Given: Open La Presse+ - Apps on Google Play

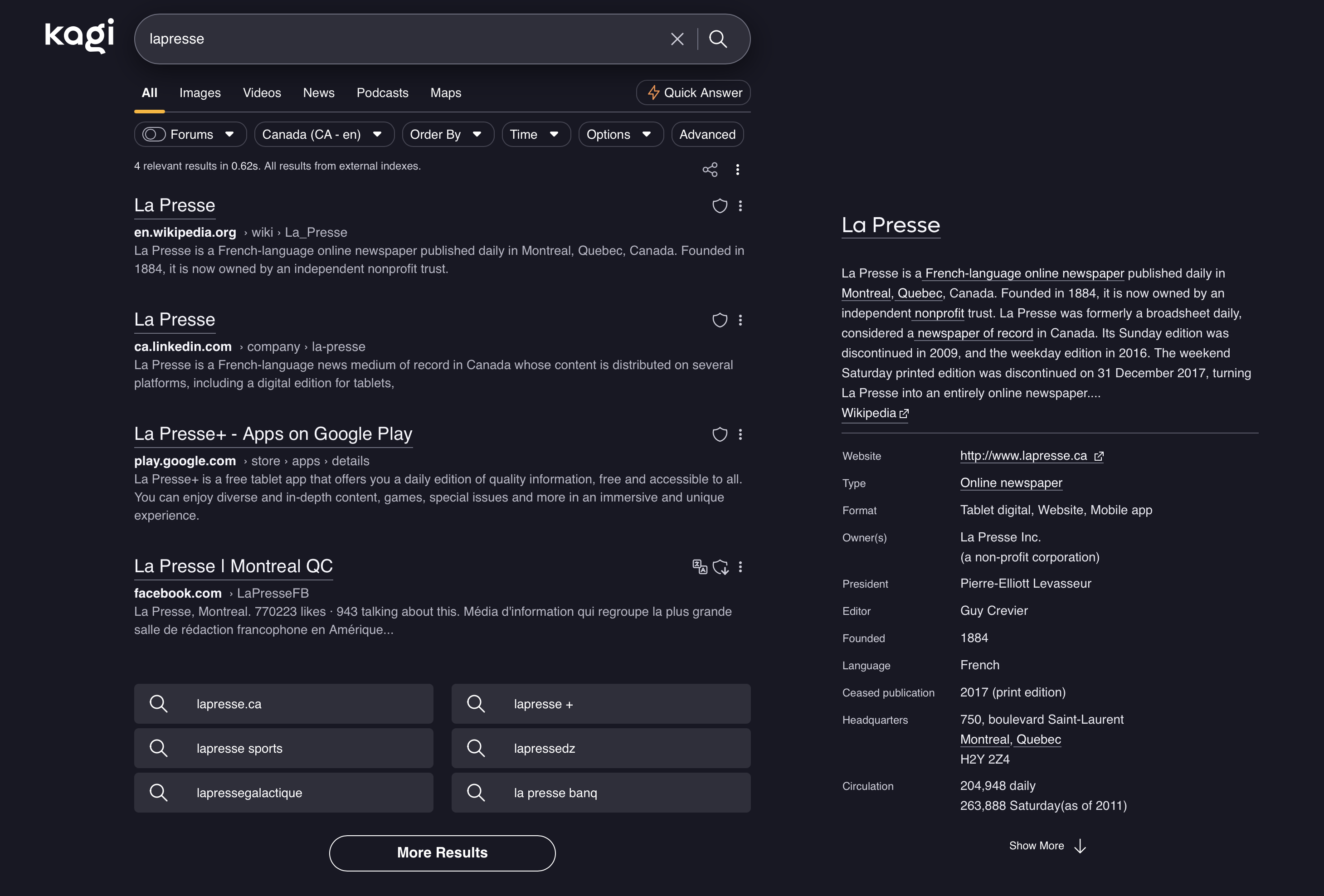Looking at the screenshot, I should 273,434.
